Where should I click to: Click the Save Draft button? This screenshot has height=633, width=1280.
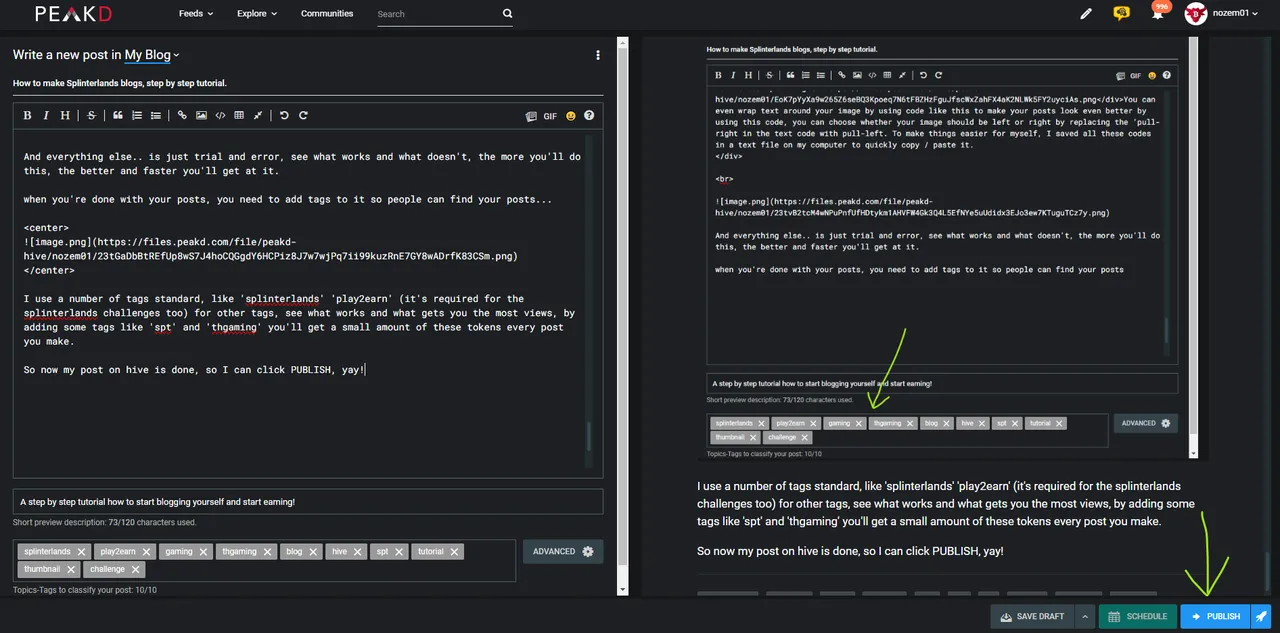pos(1032,616)
